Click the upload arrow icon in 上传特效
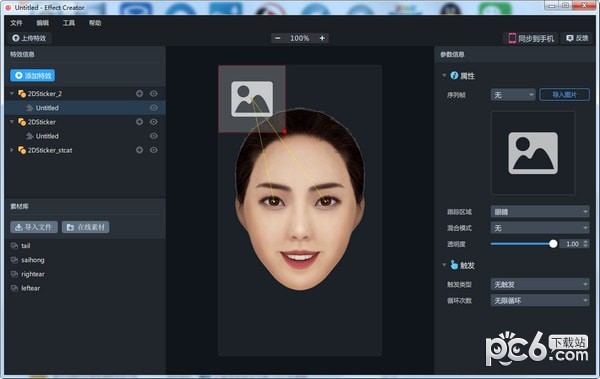The image size is (600, 379). tap(16, 38)
